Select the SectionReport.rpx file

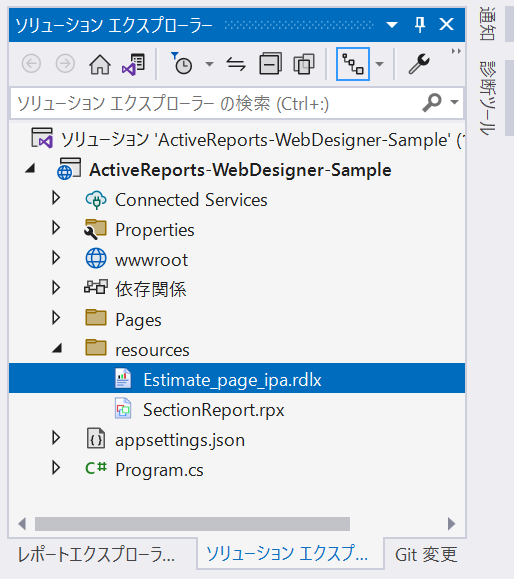pos(213,410)
